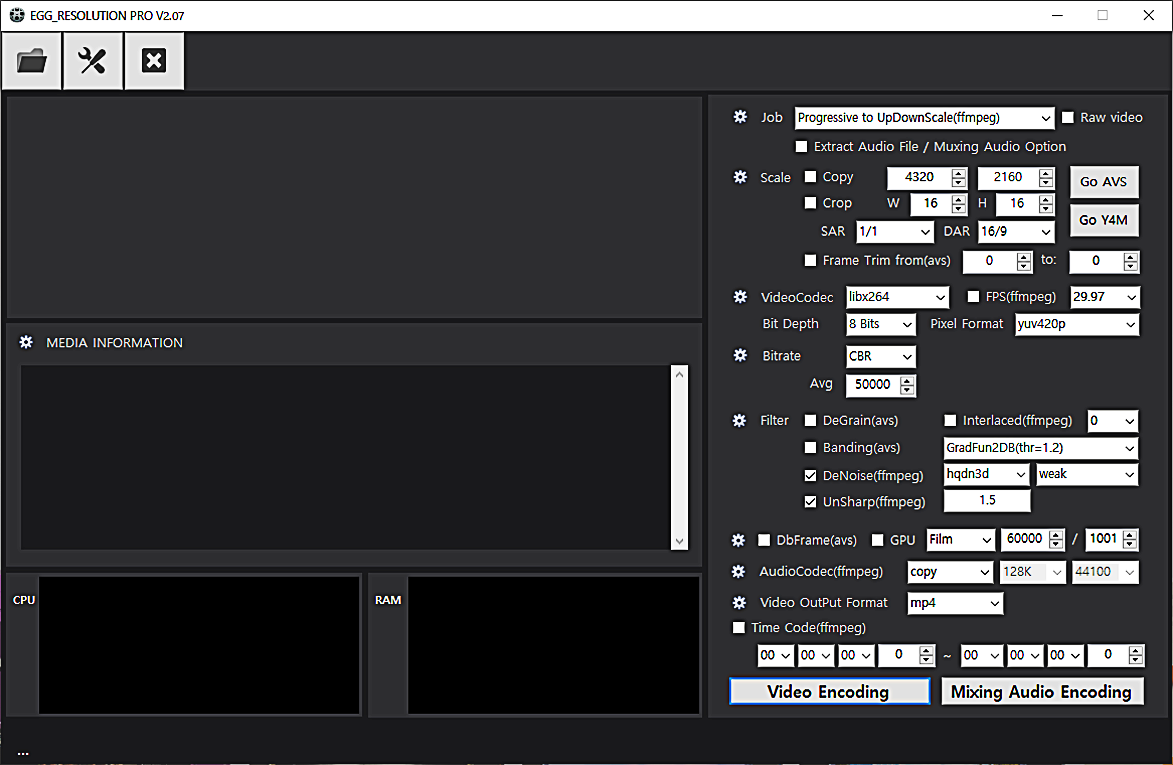Open the Interlaced 0 value dropdown
1173x765 pixels.
coord(1113,421)
